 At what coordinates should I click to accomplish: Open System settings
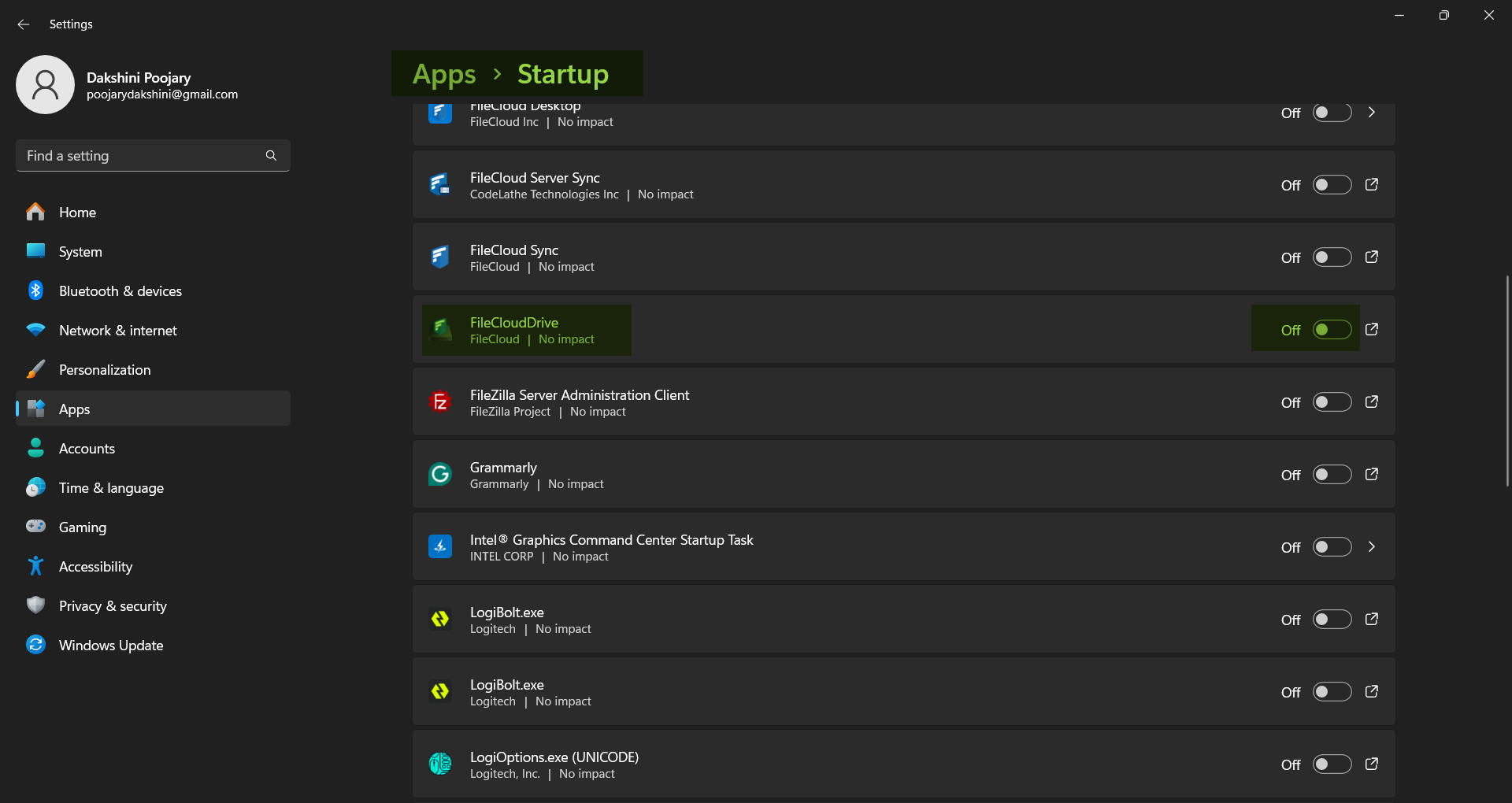153,251
